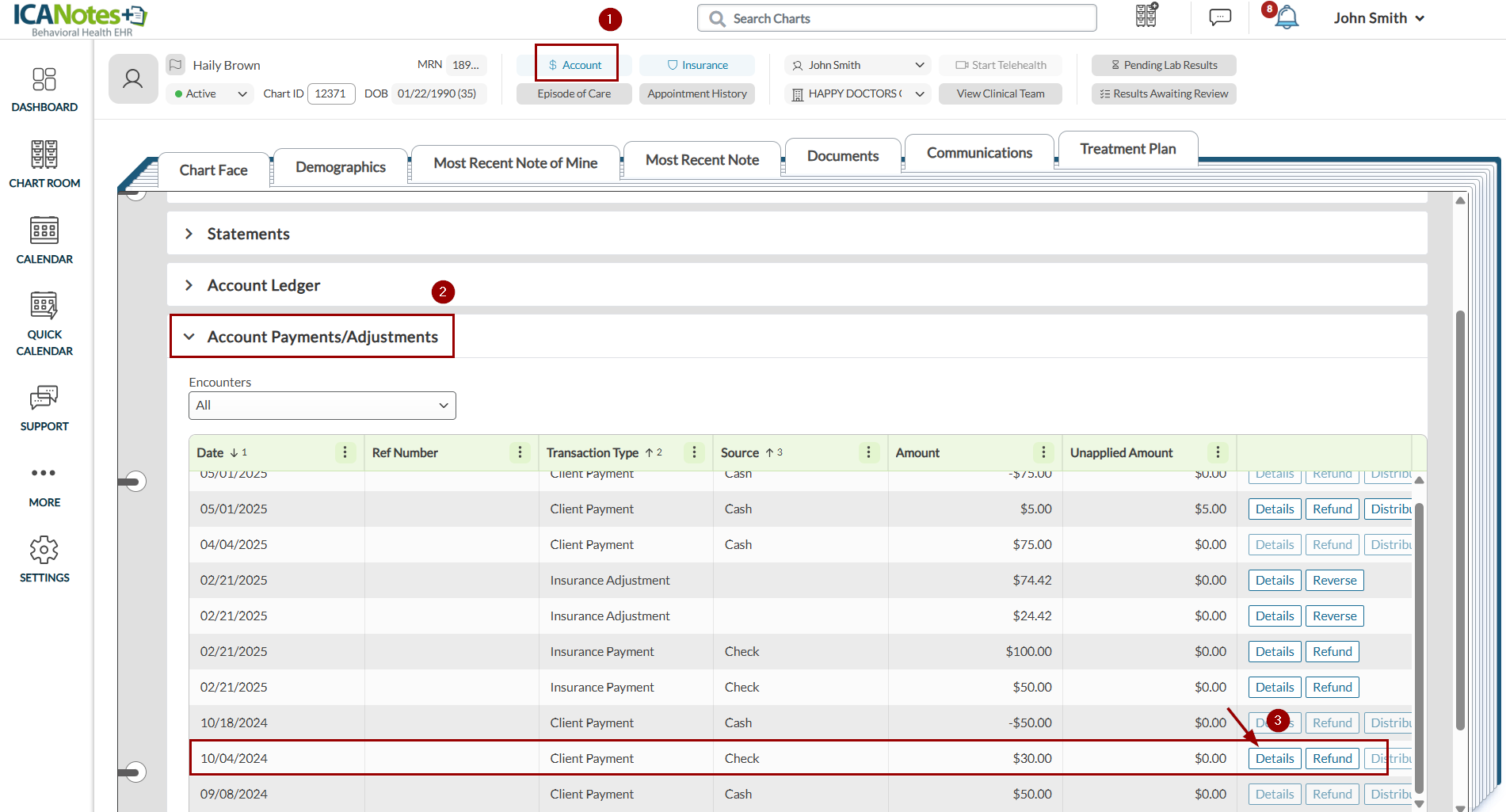Go to Chart Room in the sidebar

pos(44,165)
